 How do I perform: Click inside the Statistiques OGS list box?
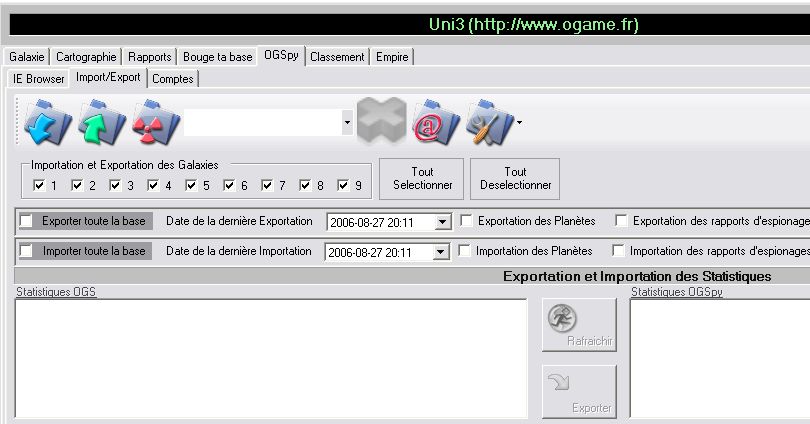tap(270, 358)
